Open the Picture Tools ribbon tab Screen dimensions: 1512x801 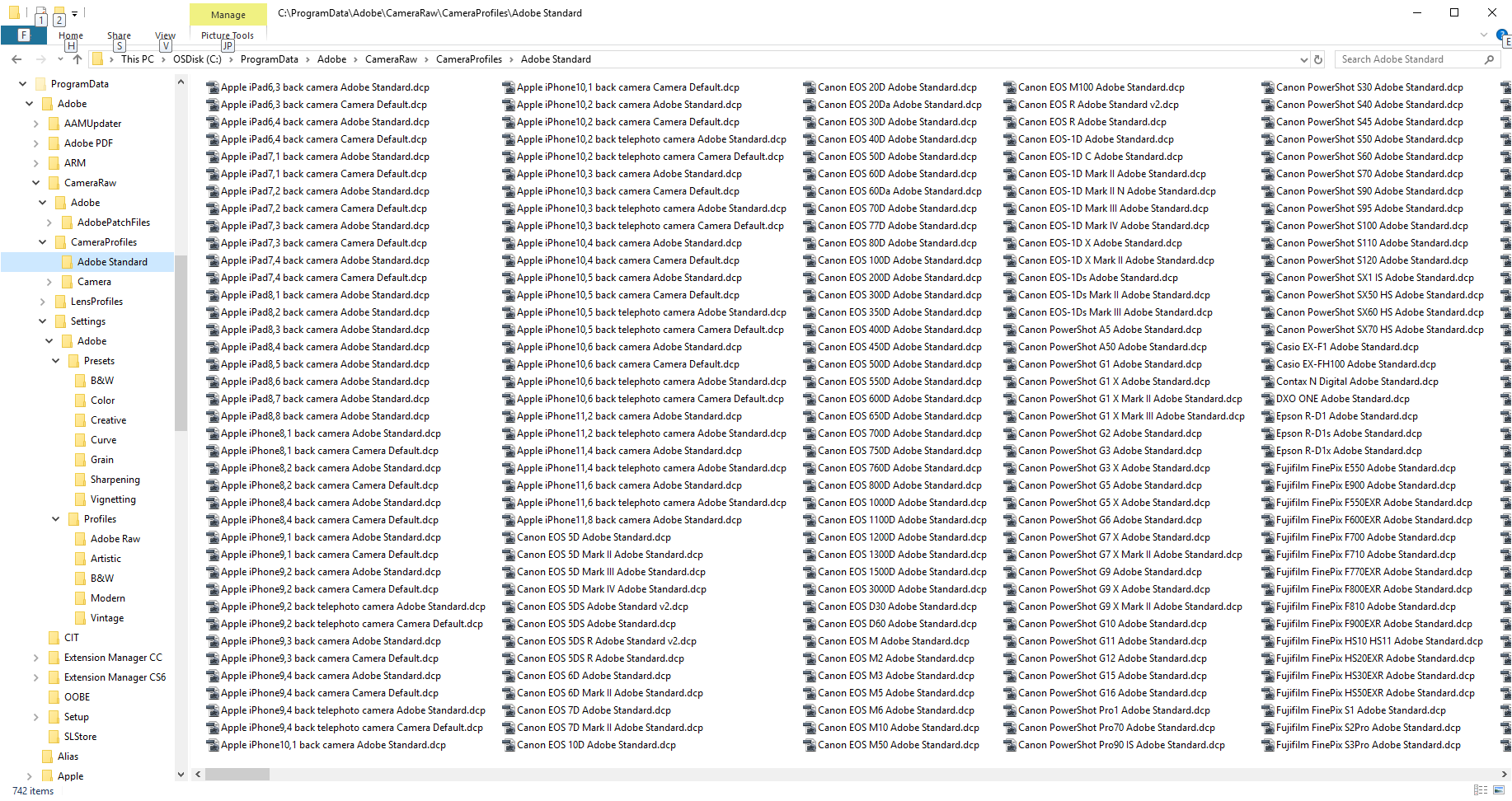point(228,35)
